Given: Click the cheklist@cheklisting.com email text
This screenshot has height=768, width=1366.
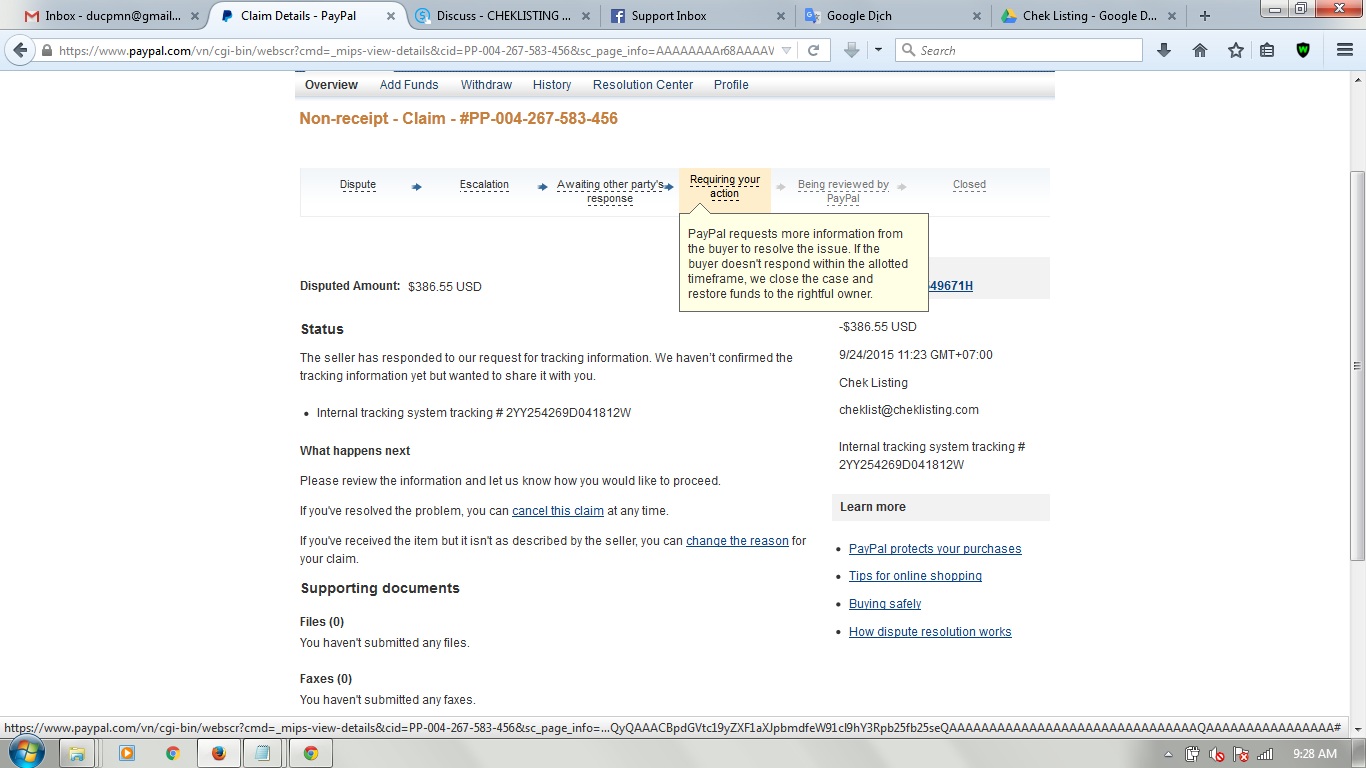Looking at the screenshot, I should [909, 410].
